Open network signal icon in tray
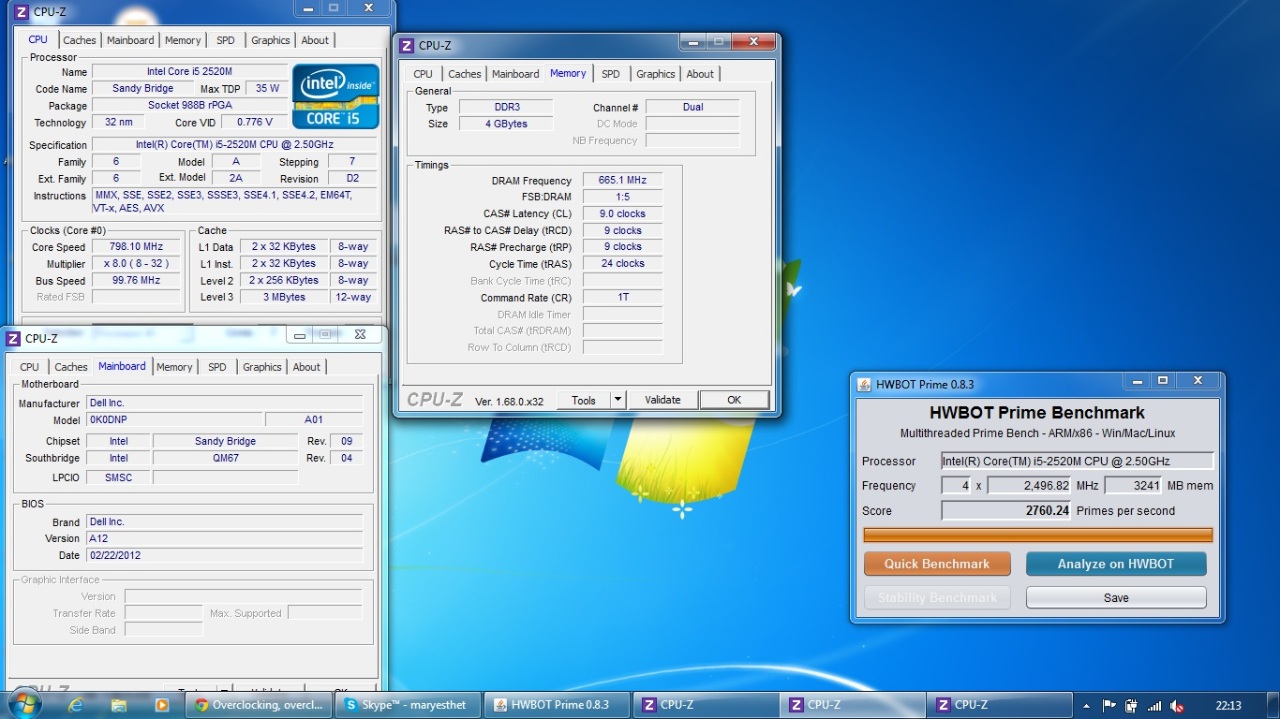Image resolution: width=1280 pixels, height=719 pixels. tap(1155, 706)
